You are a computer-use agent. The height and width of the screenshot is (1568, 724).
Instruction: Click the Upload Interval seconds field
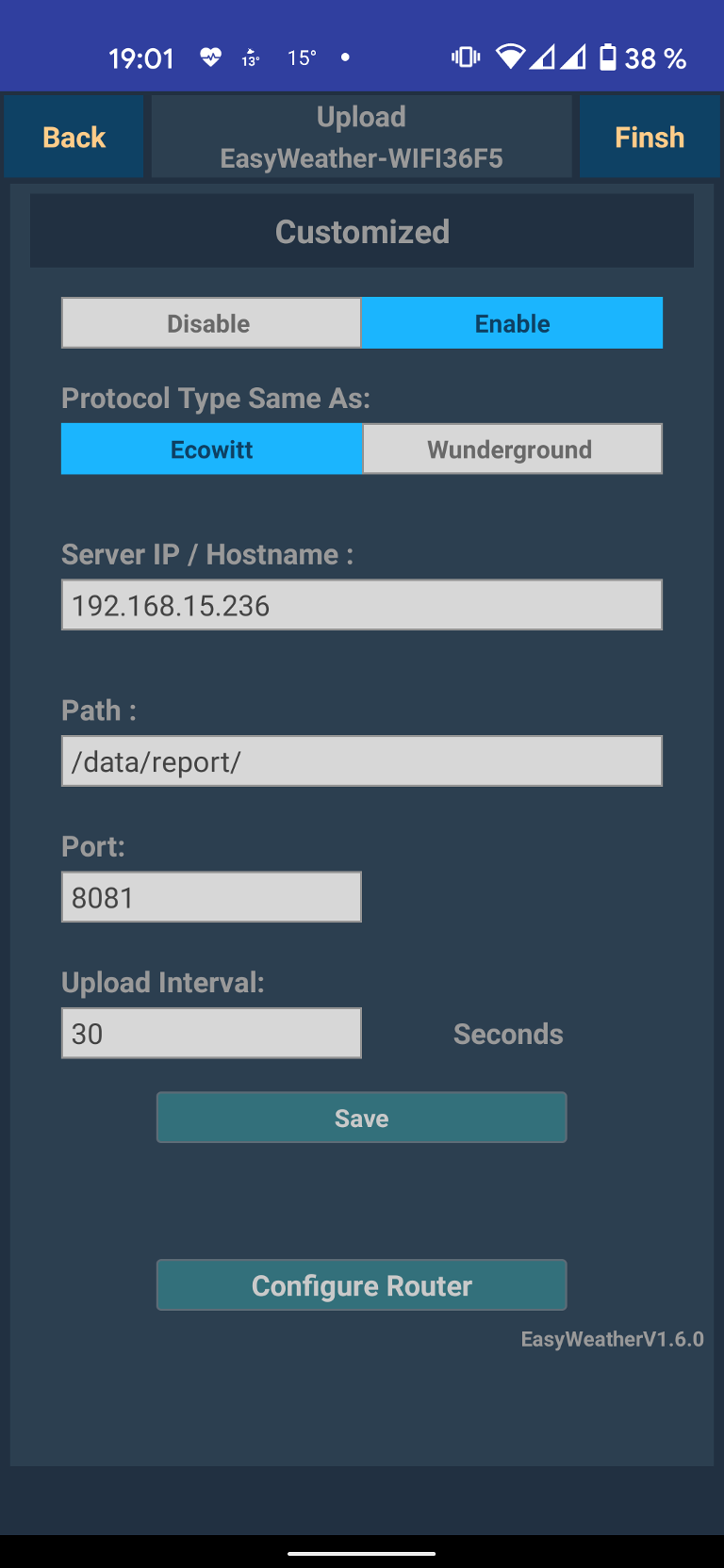click(211, 1034)
